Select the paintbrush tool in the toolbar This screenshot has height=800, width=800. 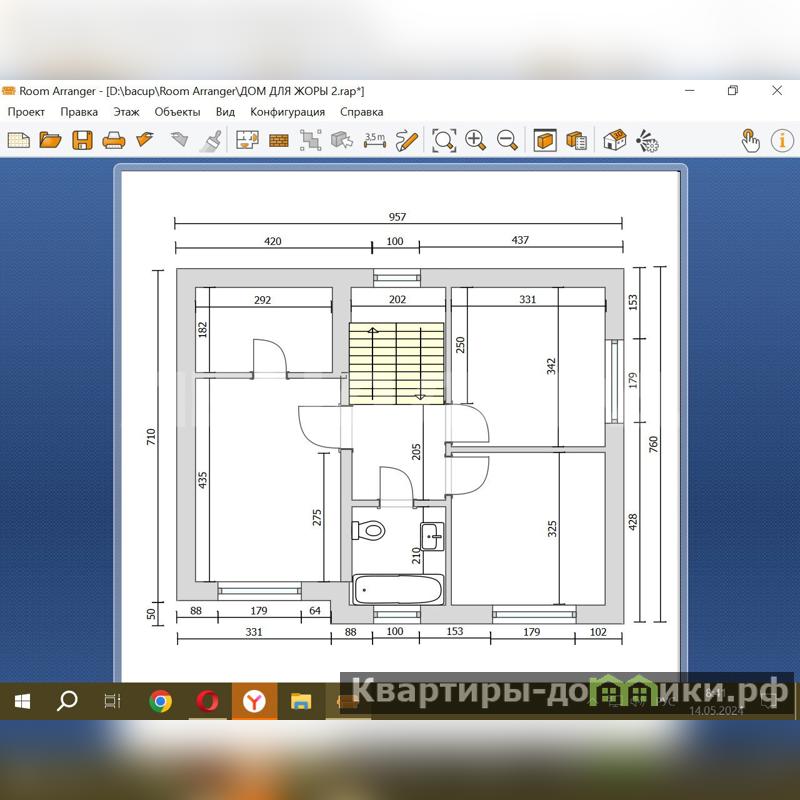click(x=211, y=140)
